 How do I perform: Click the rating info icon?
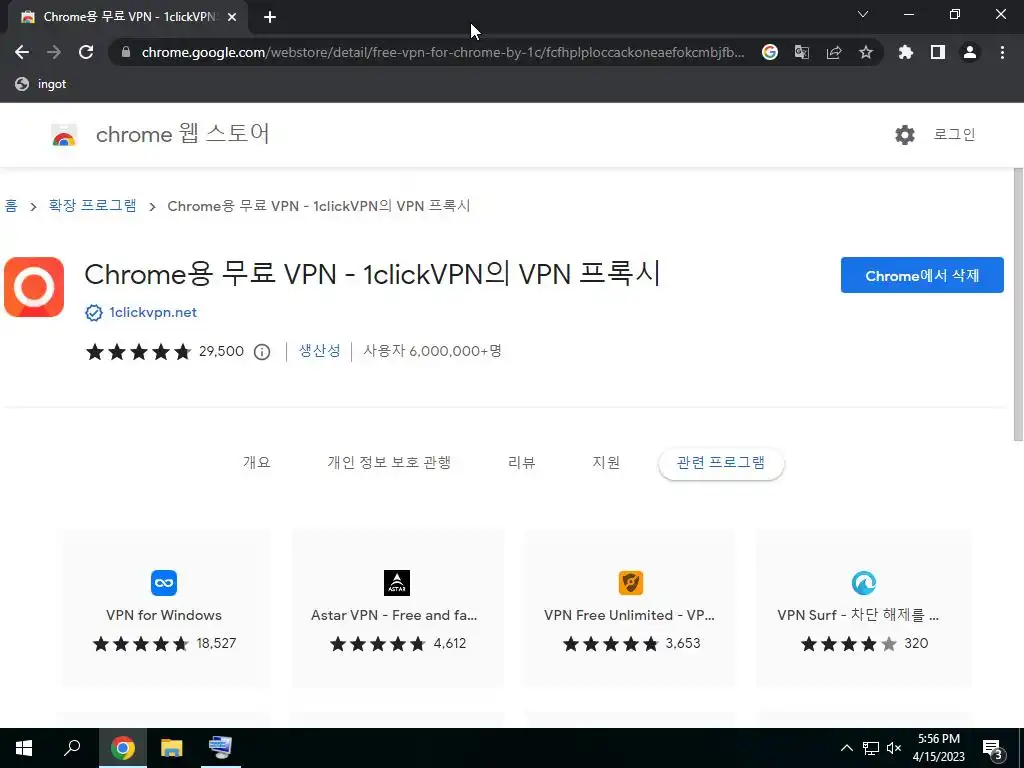tap(262, 352)
